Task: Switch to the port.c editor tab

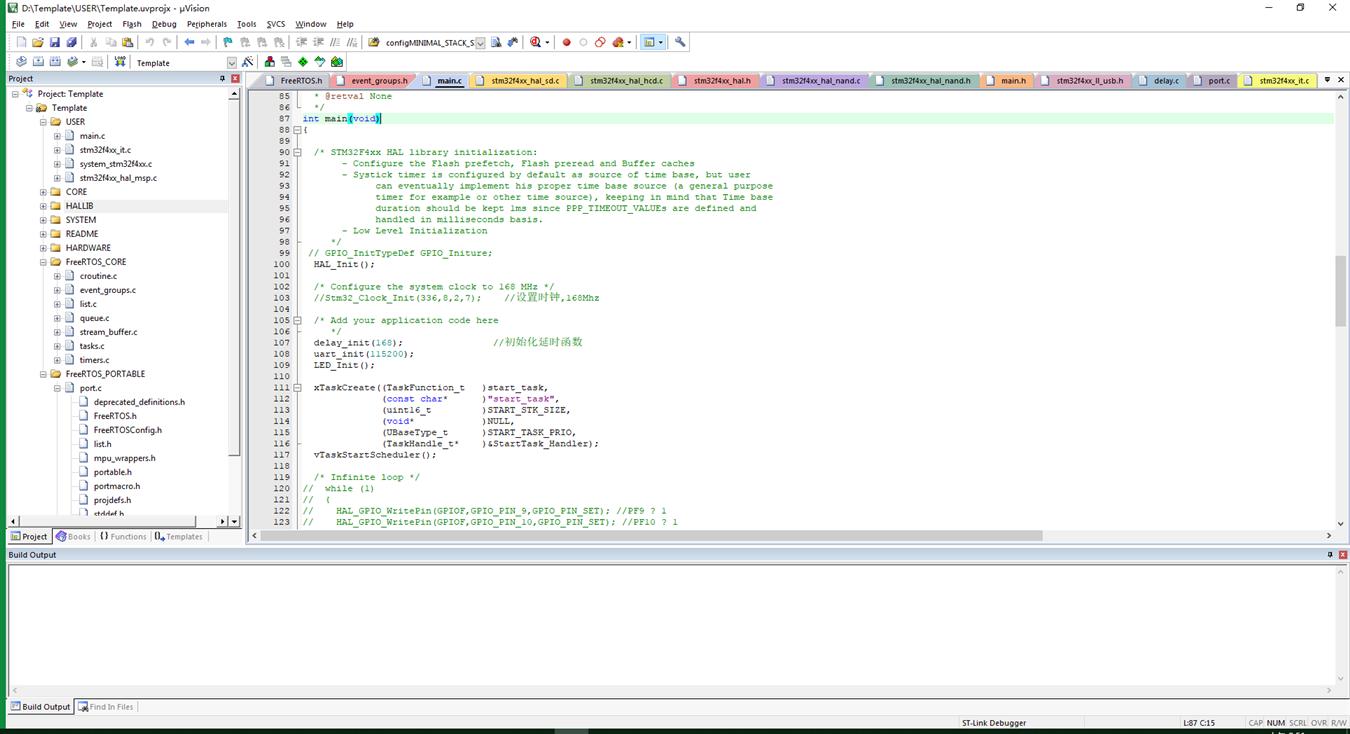Action: 1212,80
